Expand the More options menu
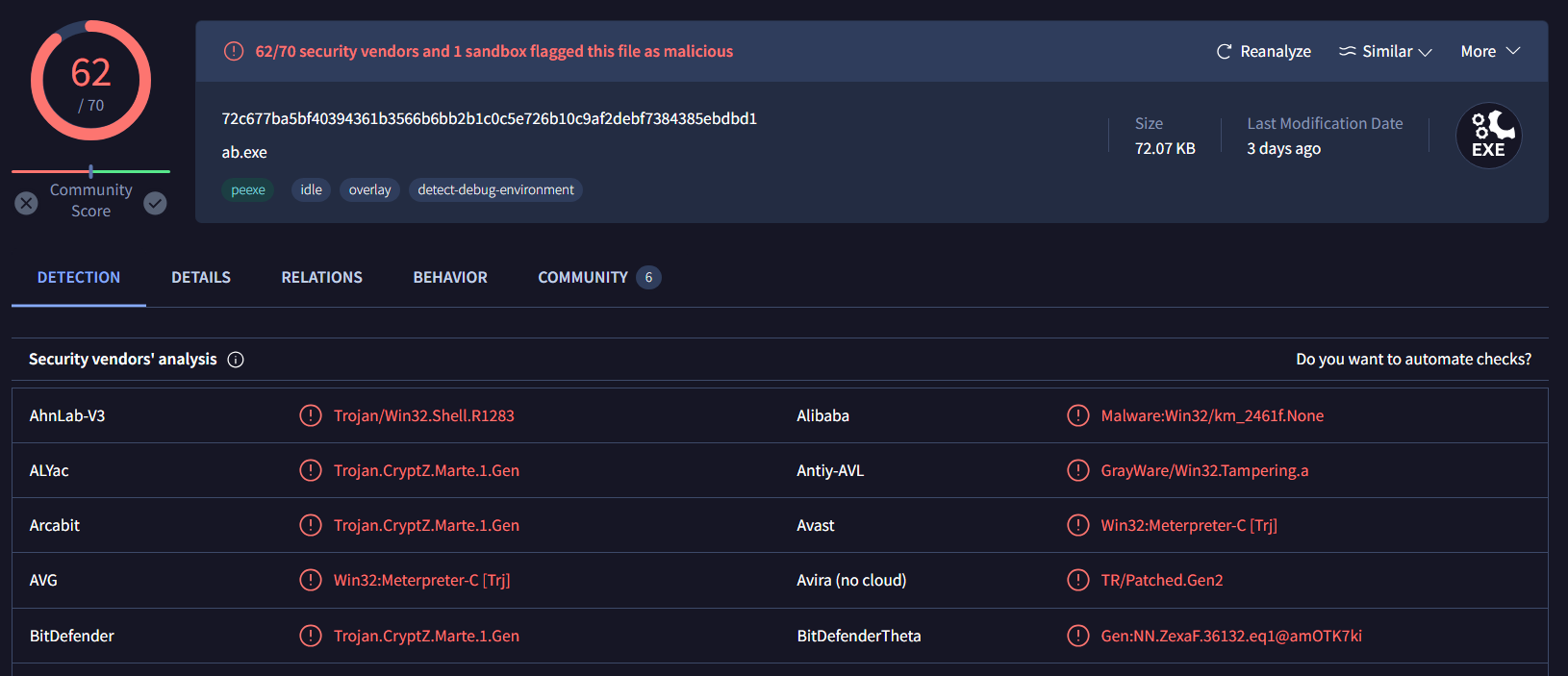Image resolution: width=1568 pixels, height=676 pixels. click(x=1489, y=52)
